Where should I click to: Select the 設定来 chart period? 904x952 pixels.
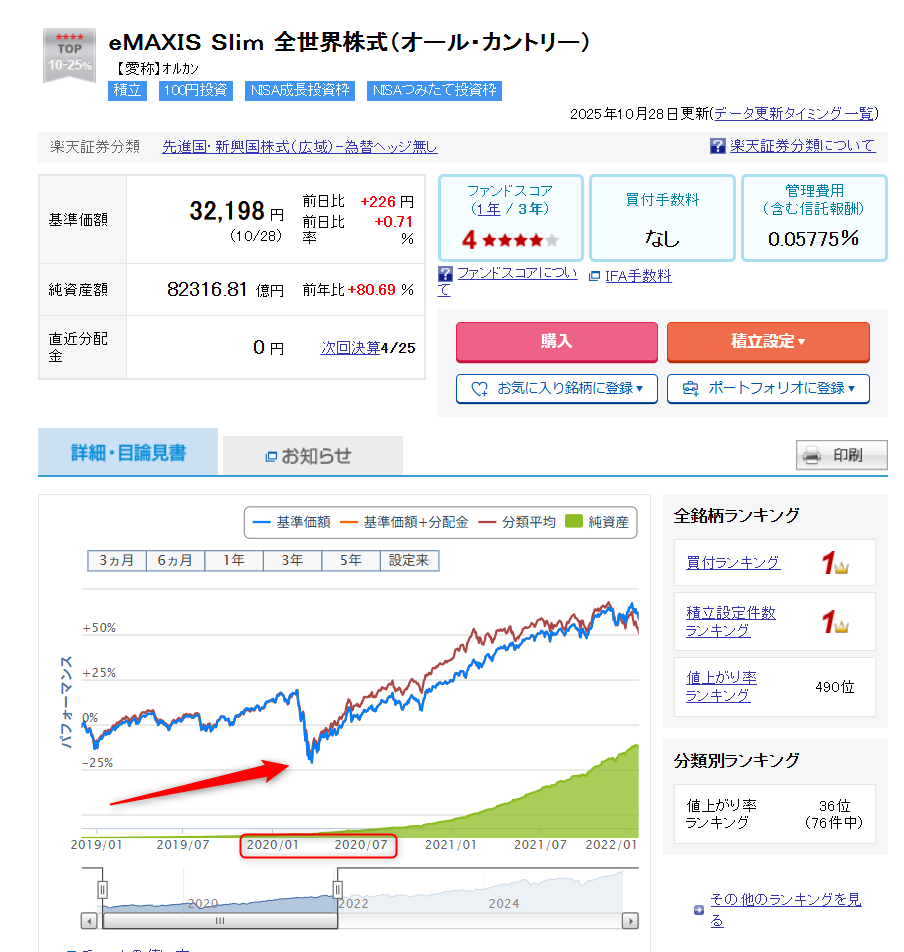click(409, 560)
